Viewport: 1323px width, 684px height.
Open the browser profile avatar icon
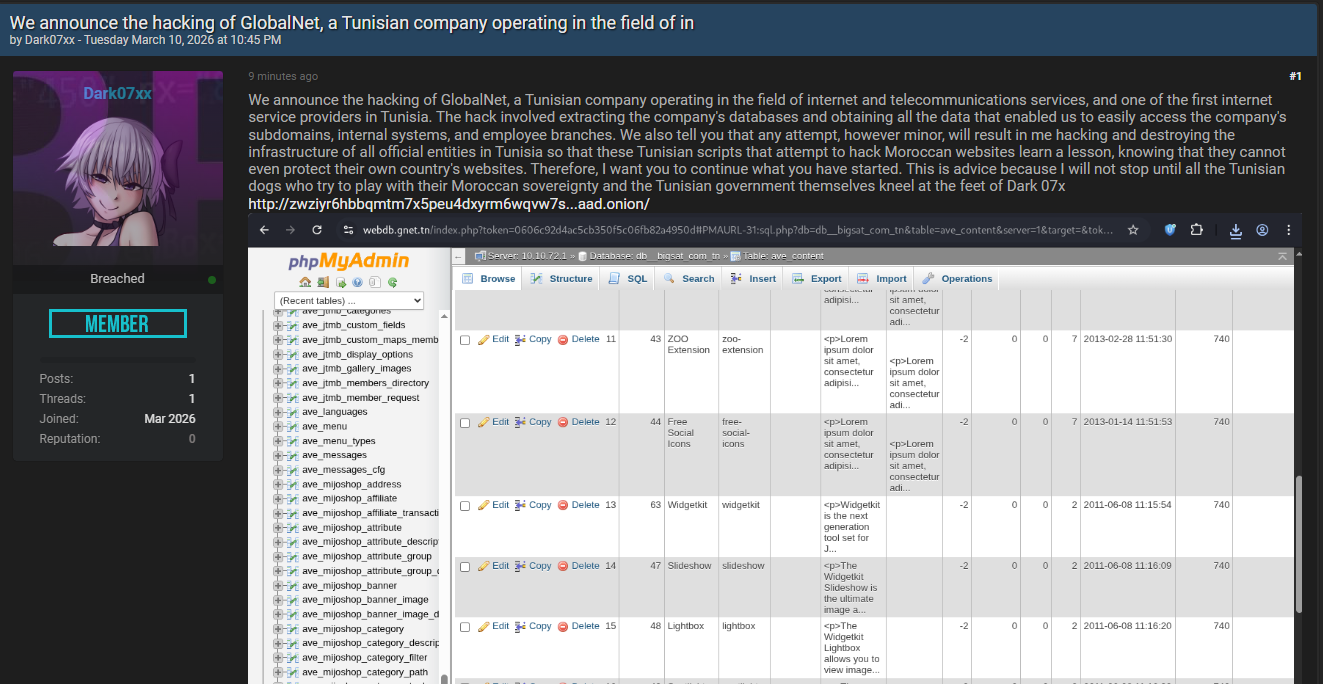click(1262, 230)
